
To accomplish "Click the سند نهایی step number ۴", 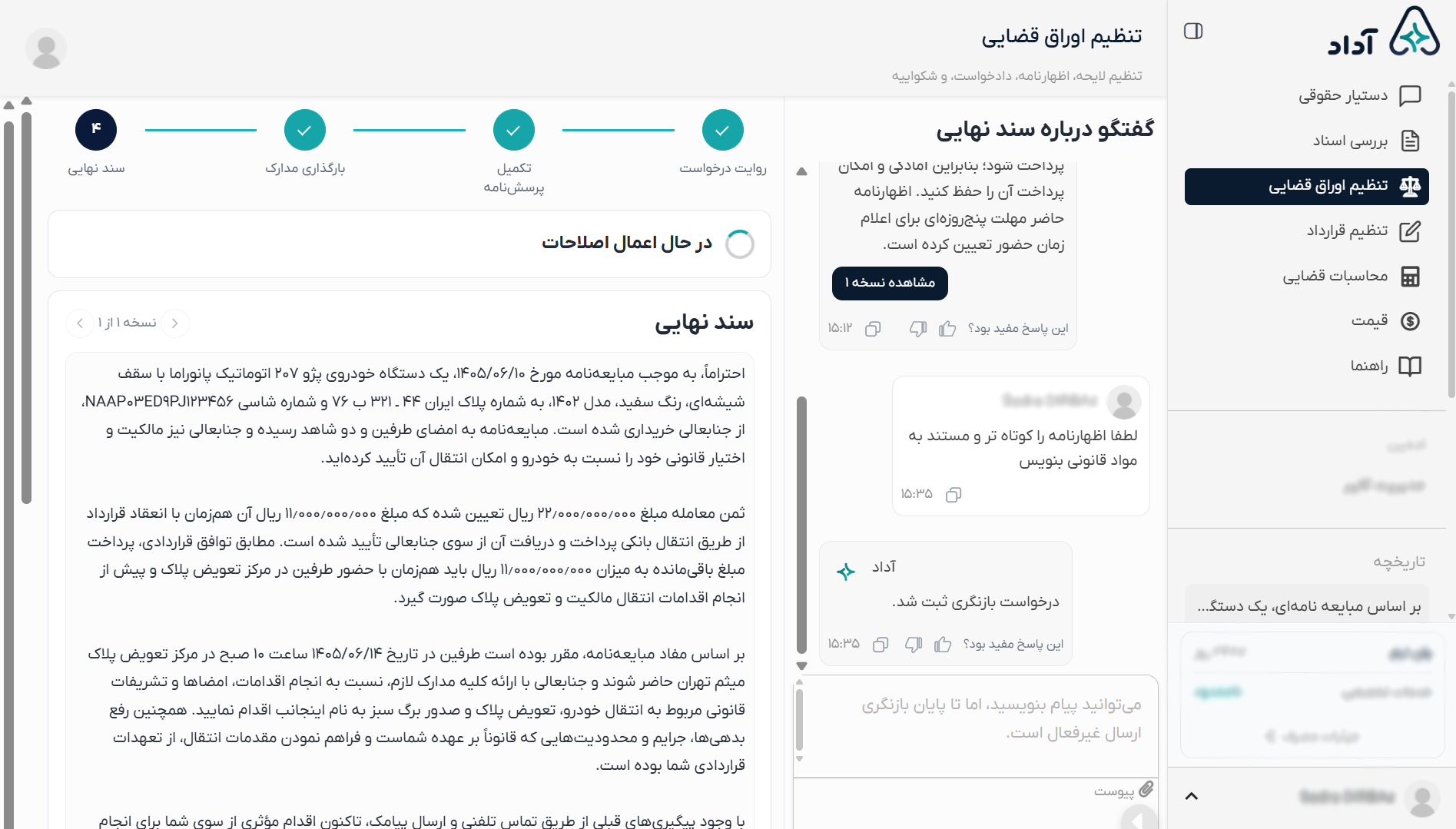I will [x=96, y=131].
